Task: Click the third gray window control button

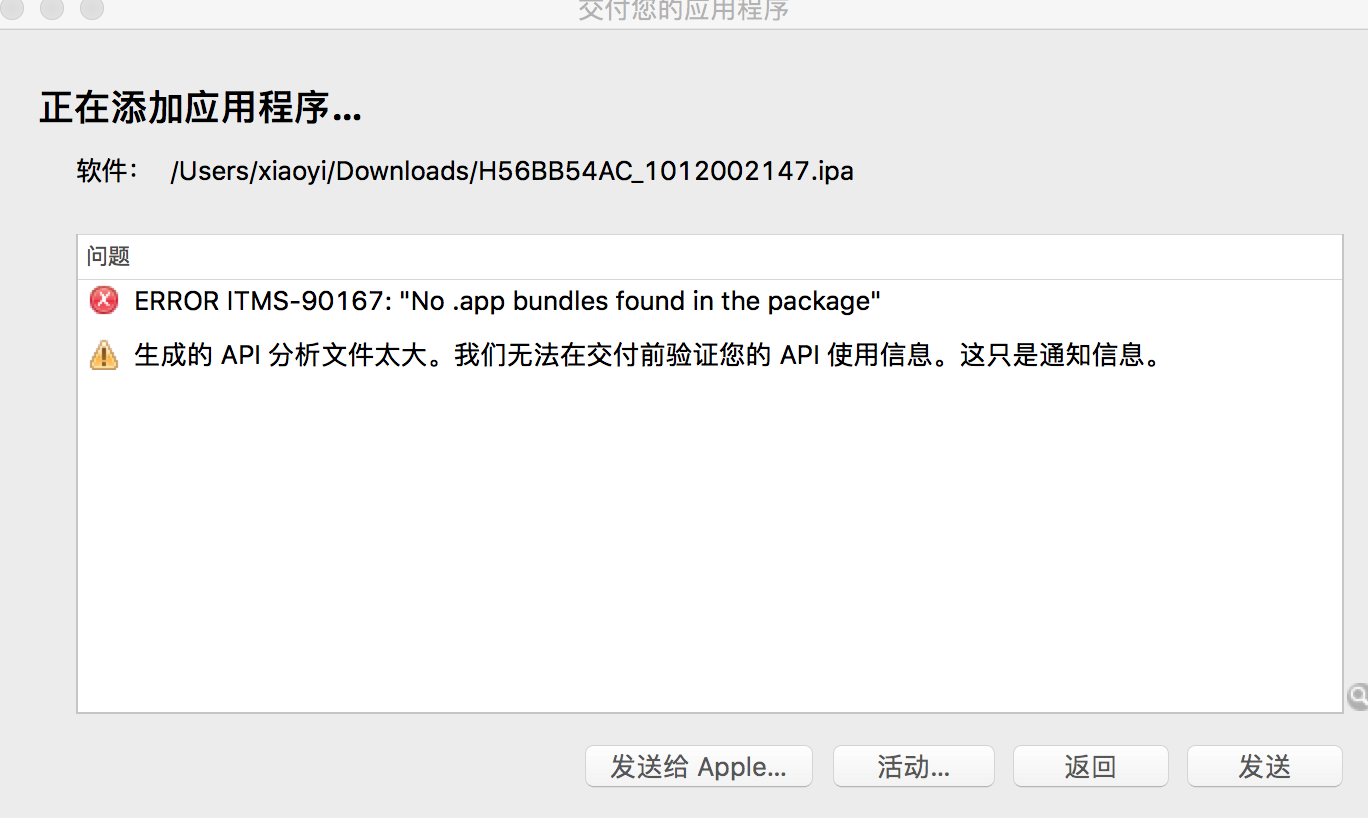Action: point(91,9)
